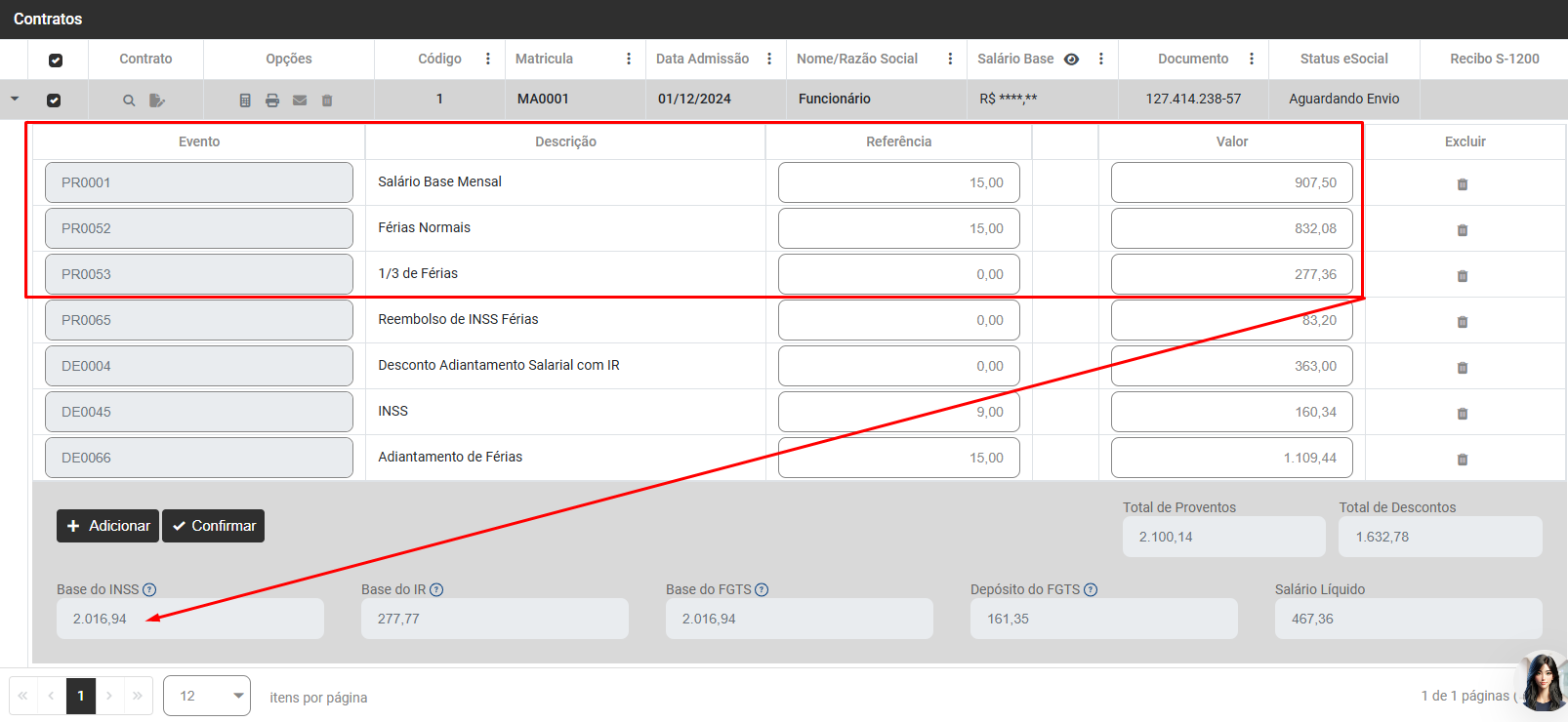1568x722 pixels.
Task: Edit the Valor field showing 907,50
Action: (1231, 182)
